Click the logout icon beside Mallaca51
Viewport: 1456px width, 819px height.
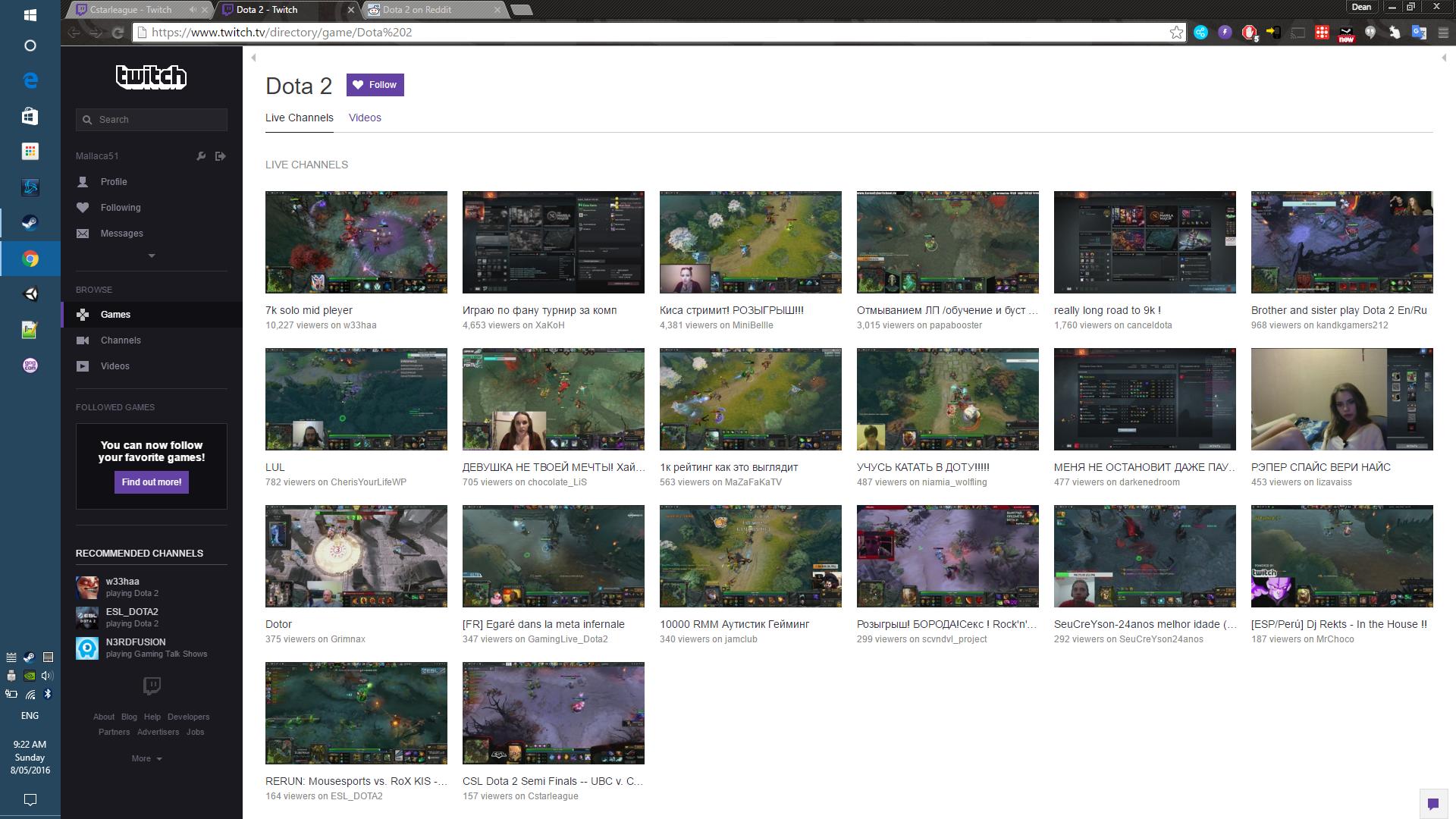pos(221,156)
